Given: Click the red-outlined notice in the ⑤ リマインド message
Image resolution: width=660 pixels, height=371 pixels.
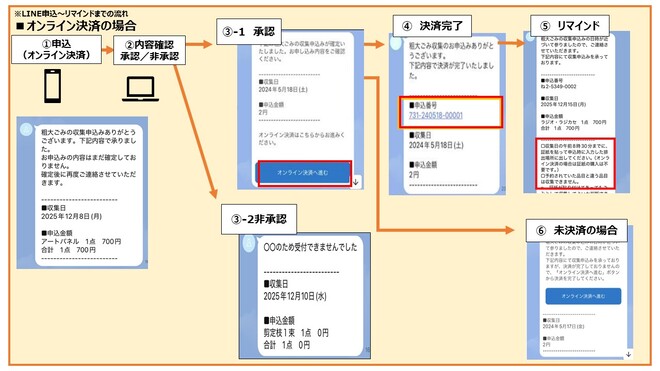Looking at the screenshot, I should [575, 163].
